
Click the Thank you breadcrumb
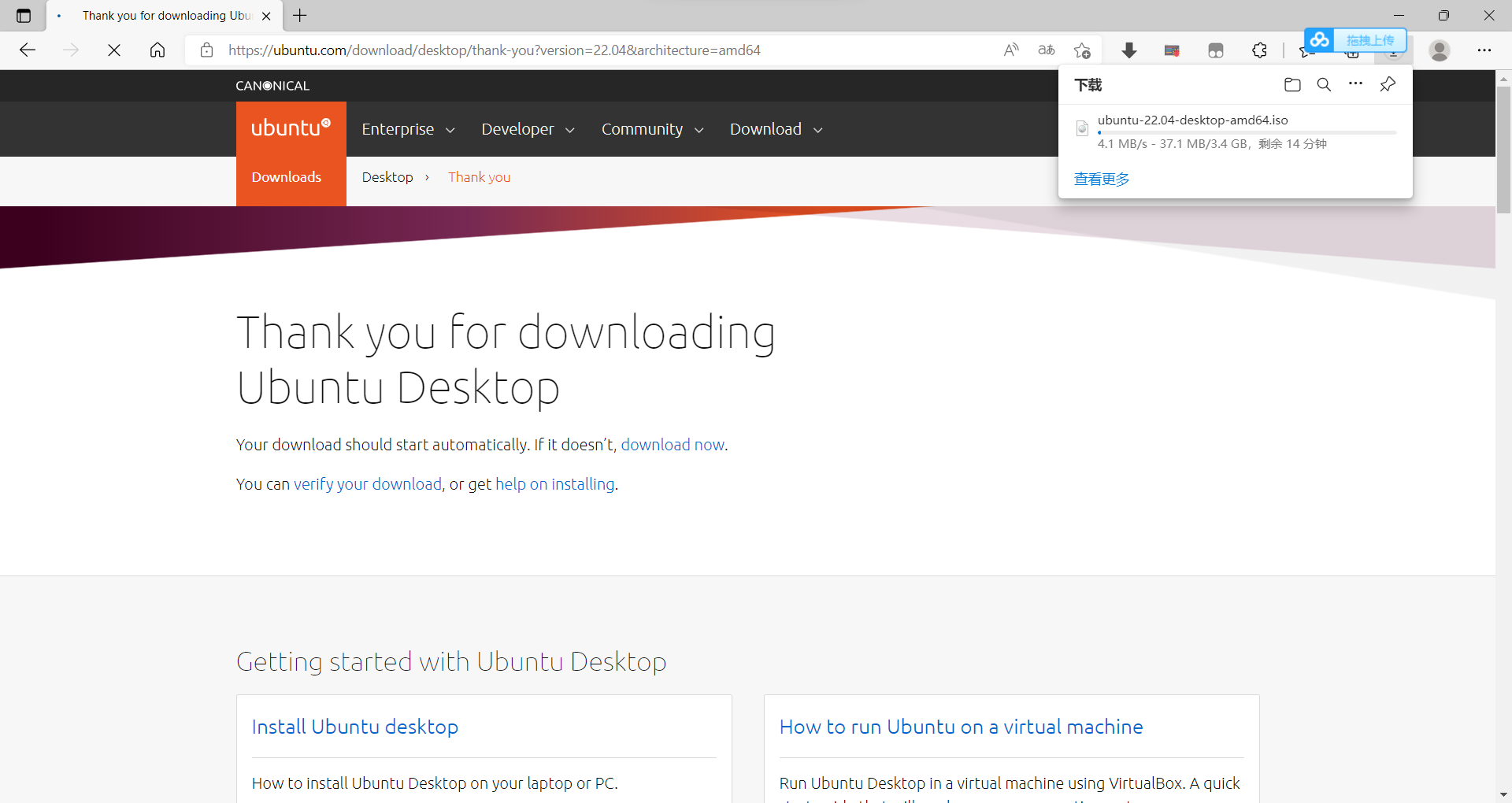(480, 177)
